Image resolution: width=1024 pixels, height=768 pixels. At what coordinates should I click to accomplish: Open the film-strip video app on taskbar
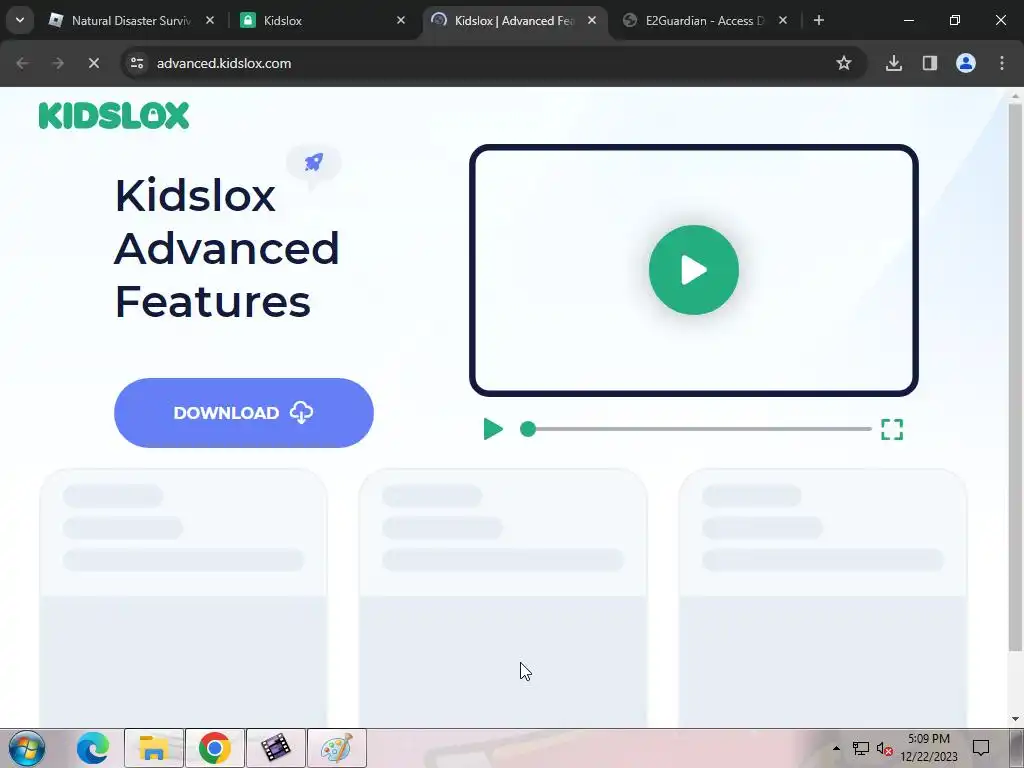click(x=276, y=748)
